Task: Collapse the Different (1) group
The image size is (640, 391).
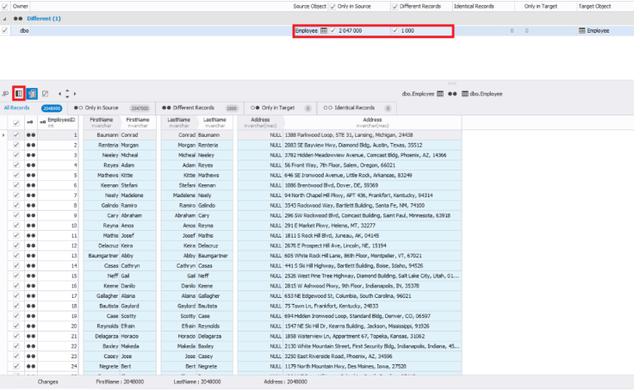Action: coord(4,19)
